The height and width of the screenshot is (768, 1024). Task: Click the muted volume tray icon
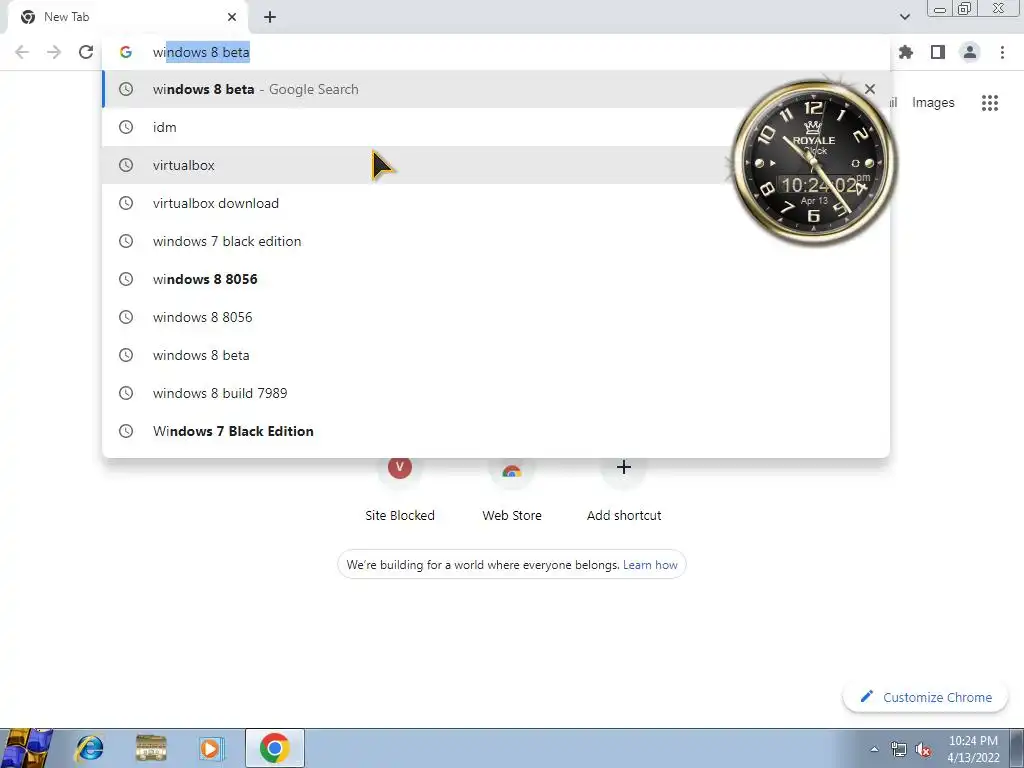(923, 749)
